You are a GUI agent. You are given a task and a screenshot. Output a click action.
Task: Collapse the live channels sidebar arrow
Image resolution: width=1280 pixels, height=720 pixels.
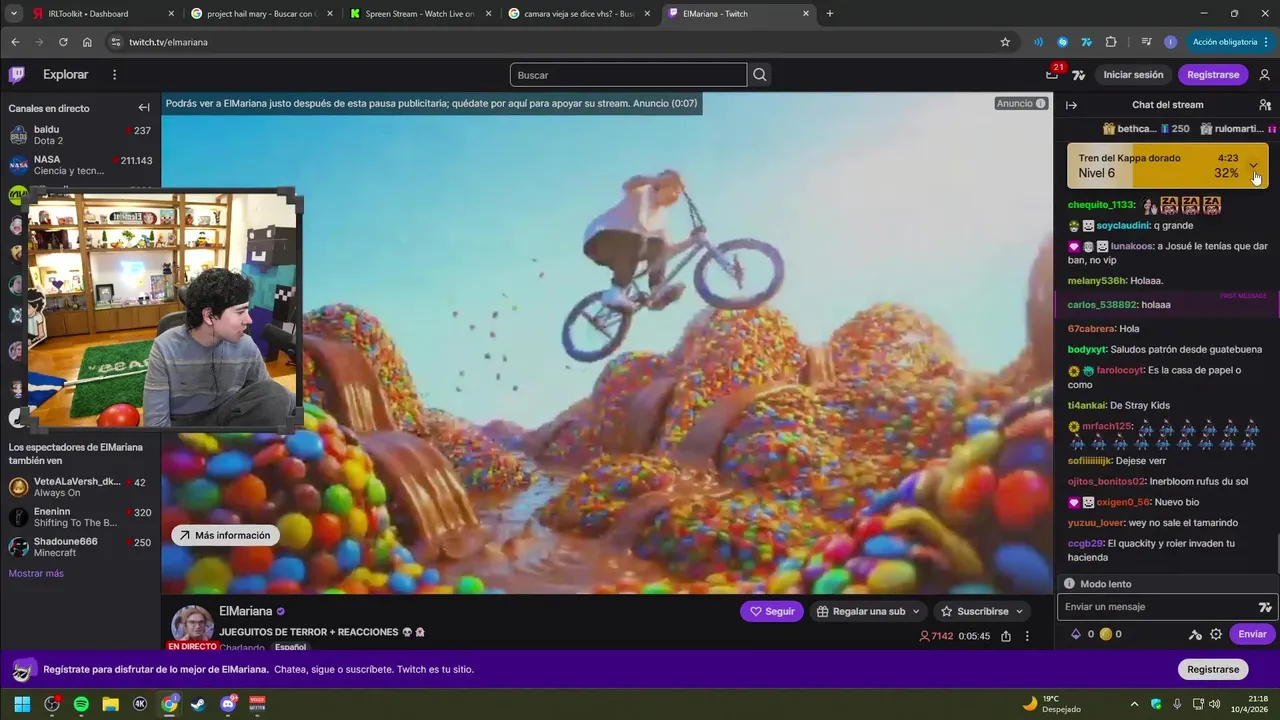coord(144,108)
